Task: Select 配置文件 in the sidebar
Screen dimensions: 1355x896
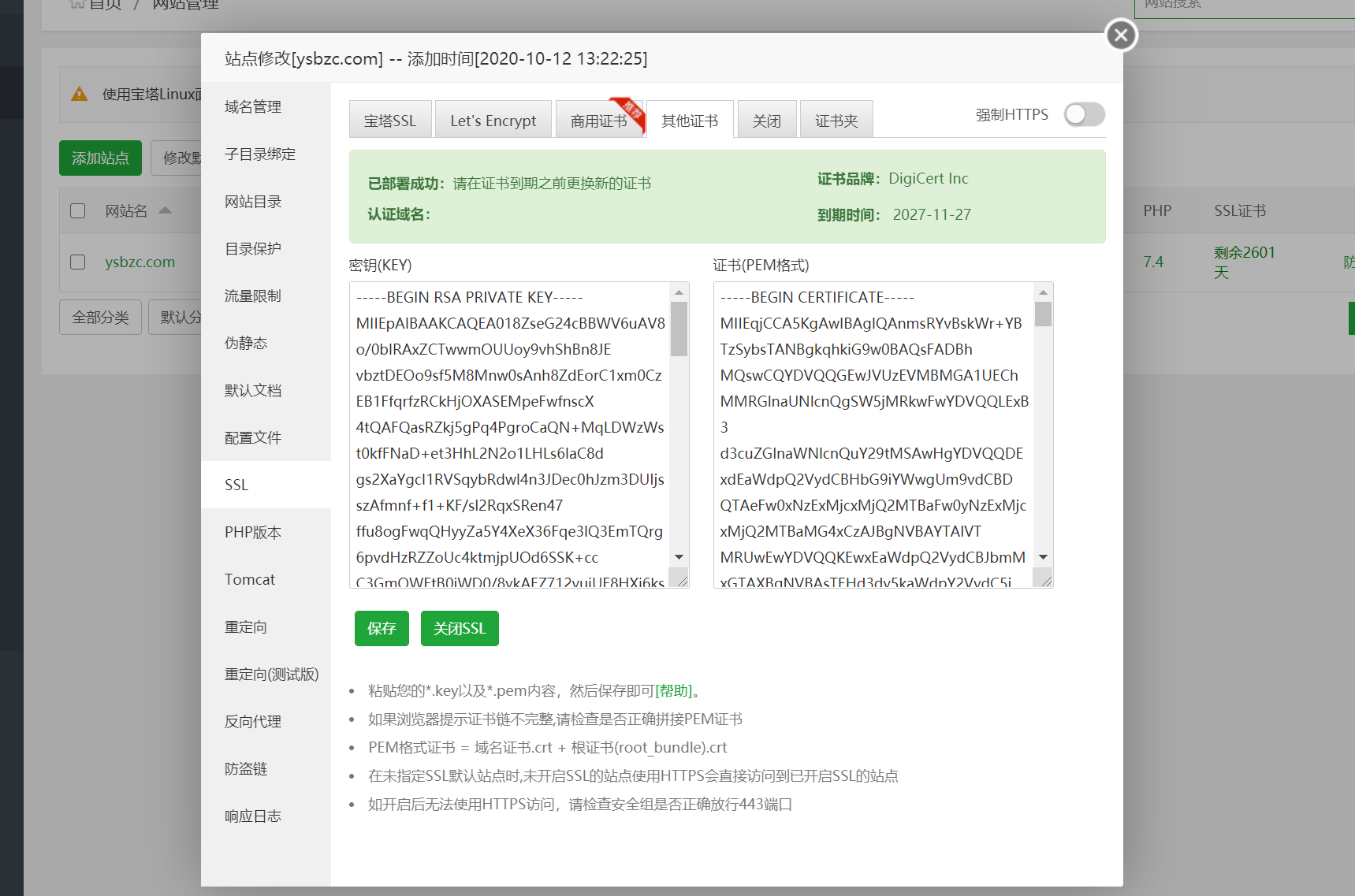Action: click(253, 437)
